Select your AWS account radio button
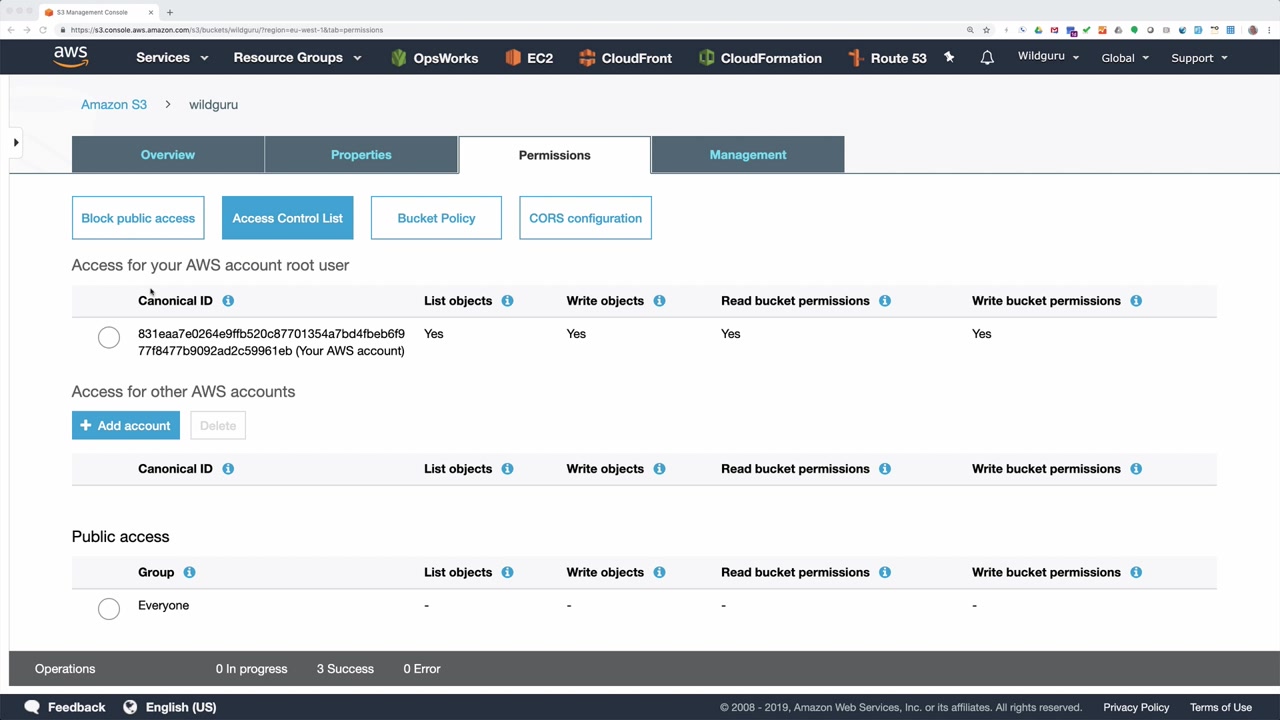 point(109,338)
